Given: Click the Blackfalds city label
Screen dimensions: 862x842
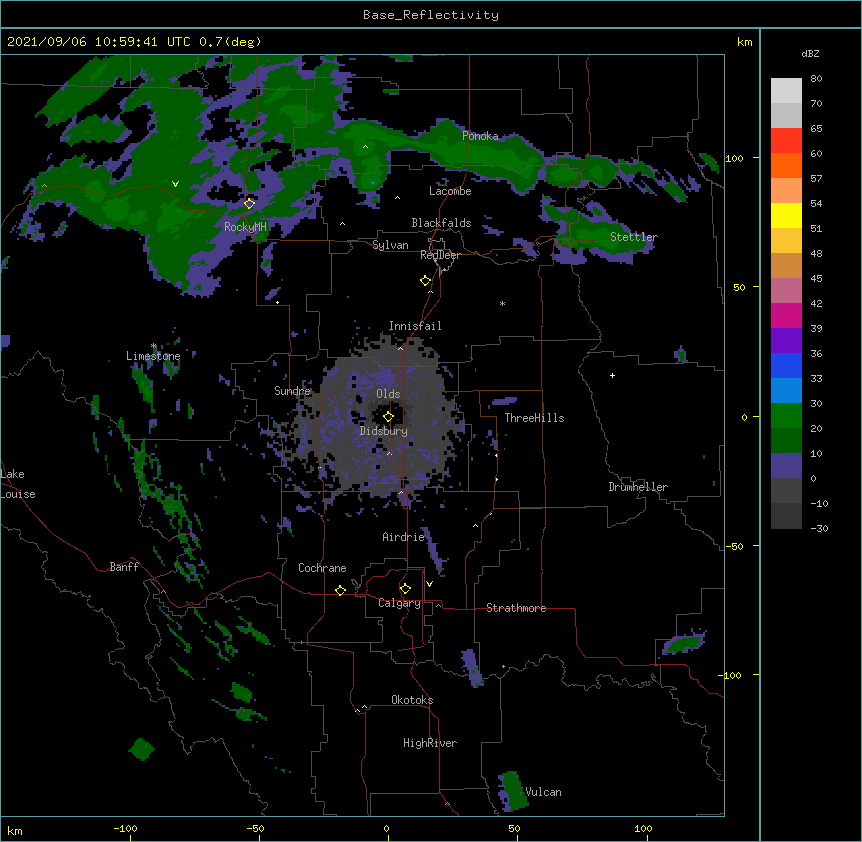Looking at the screenshot, I should coord(441,223).
